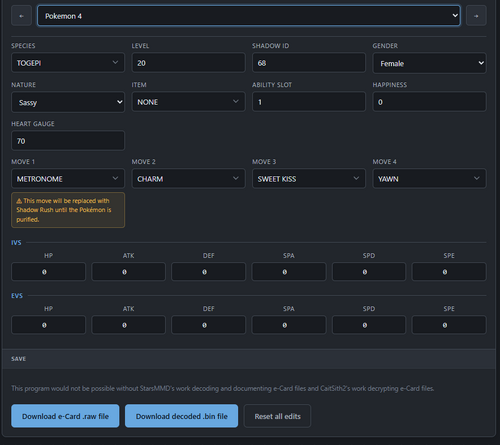
Task: Edit the Happiness field
Action: [x=429, y=102]
